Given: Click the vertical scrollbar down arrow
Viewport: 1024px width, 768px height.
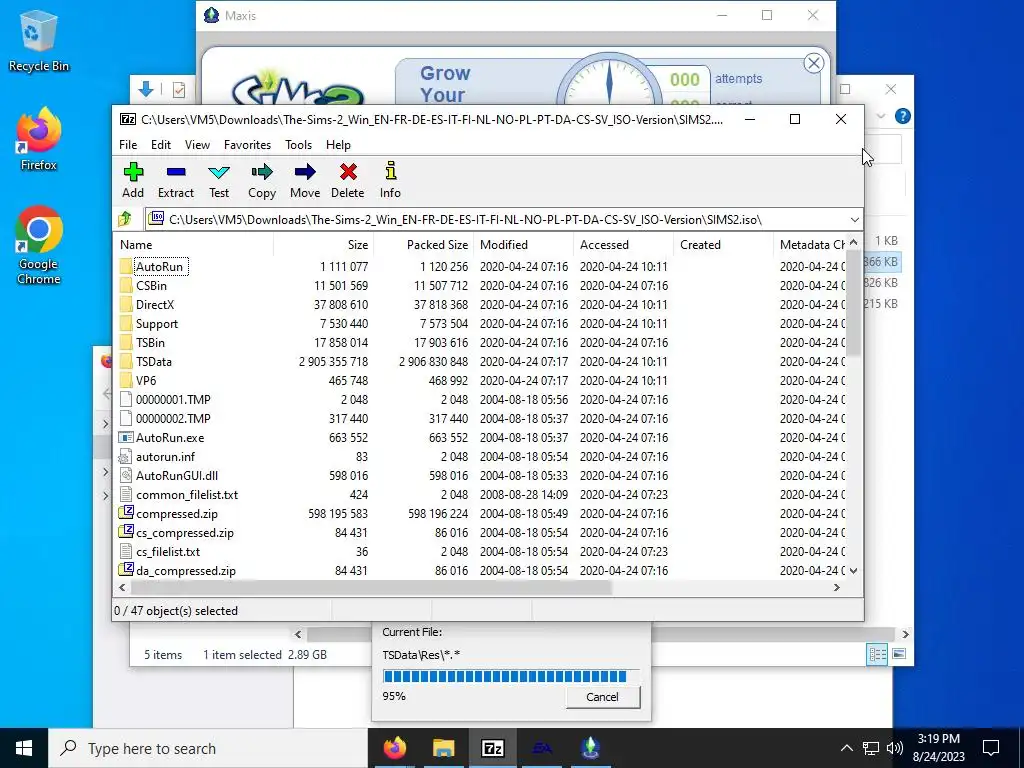Looking at the screenshot, I should point(853,571).
